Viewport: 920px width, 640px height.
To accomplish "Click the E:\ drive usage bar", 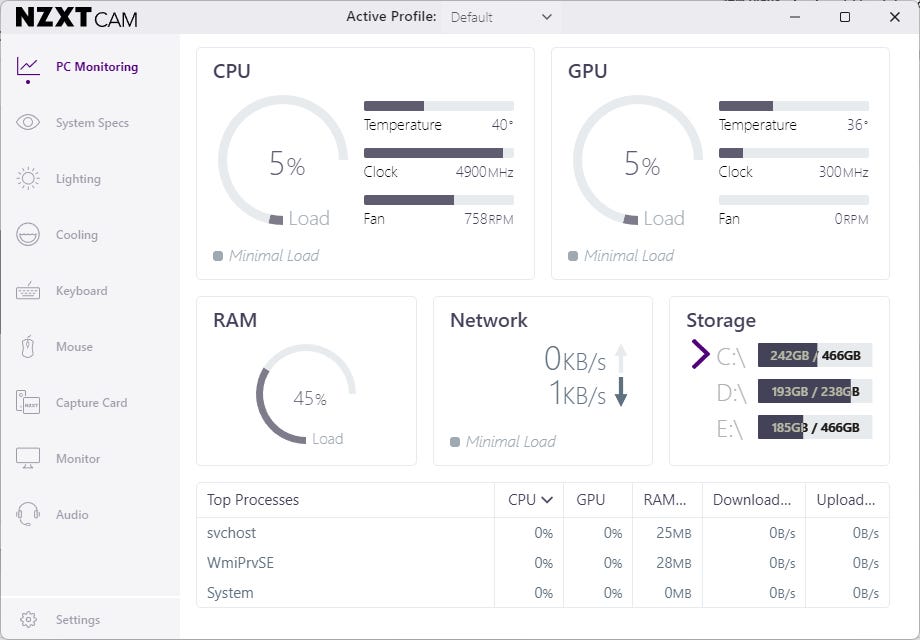I will 815,427.
